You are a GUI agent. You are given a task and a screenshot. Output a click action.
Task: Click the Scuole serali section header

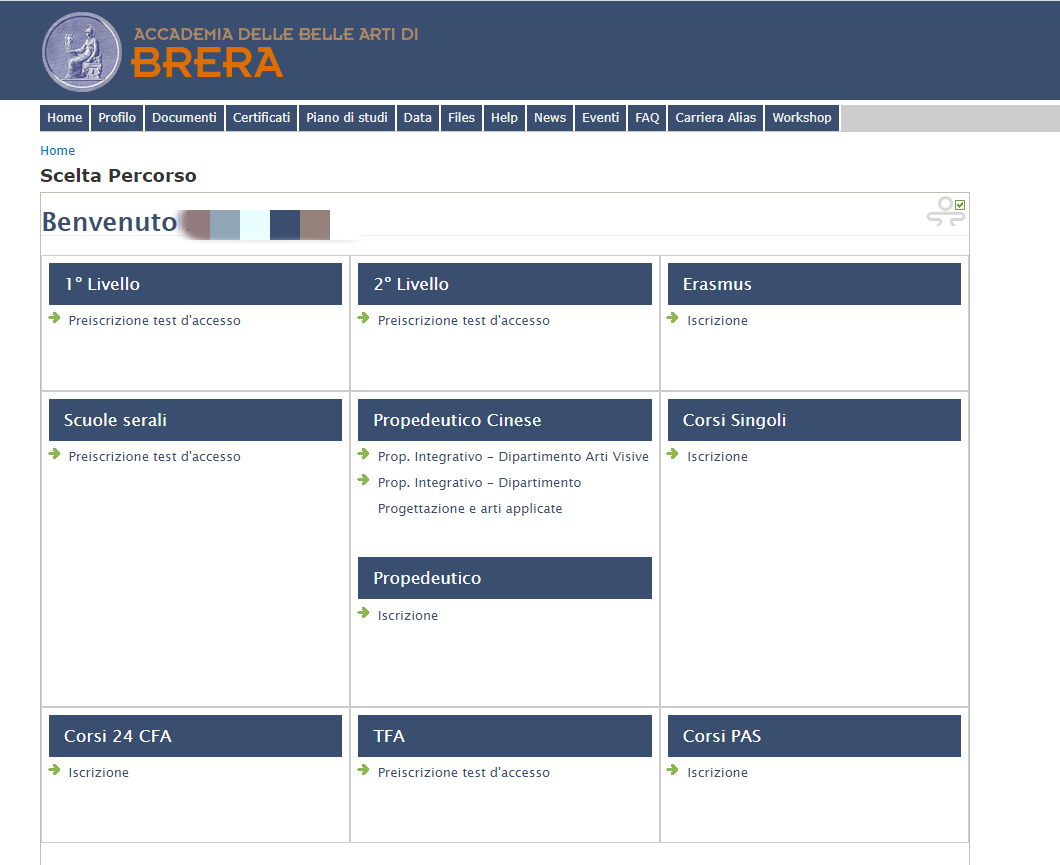pos(195,420)
